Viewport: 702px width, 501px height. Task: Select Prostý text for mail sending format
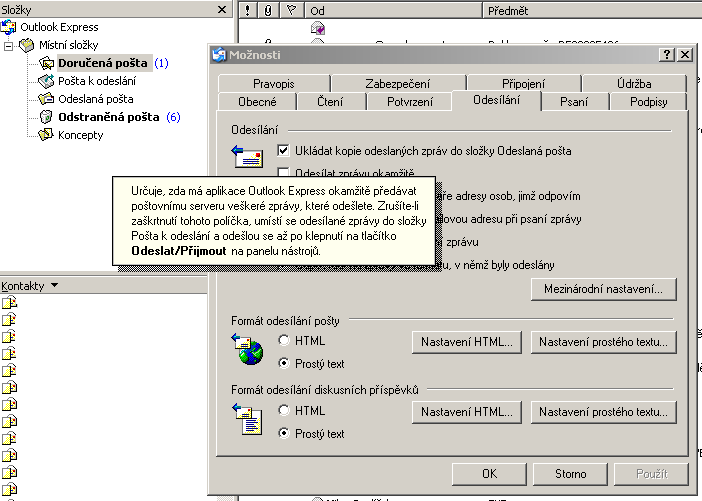pos(284,363)
